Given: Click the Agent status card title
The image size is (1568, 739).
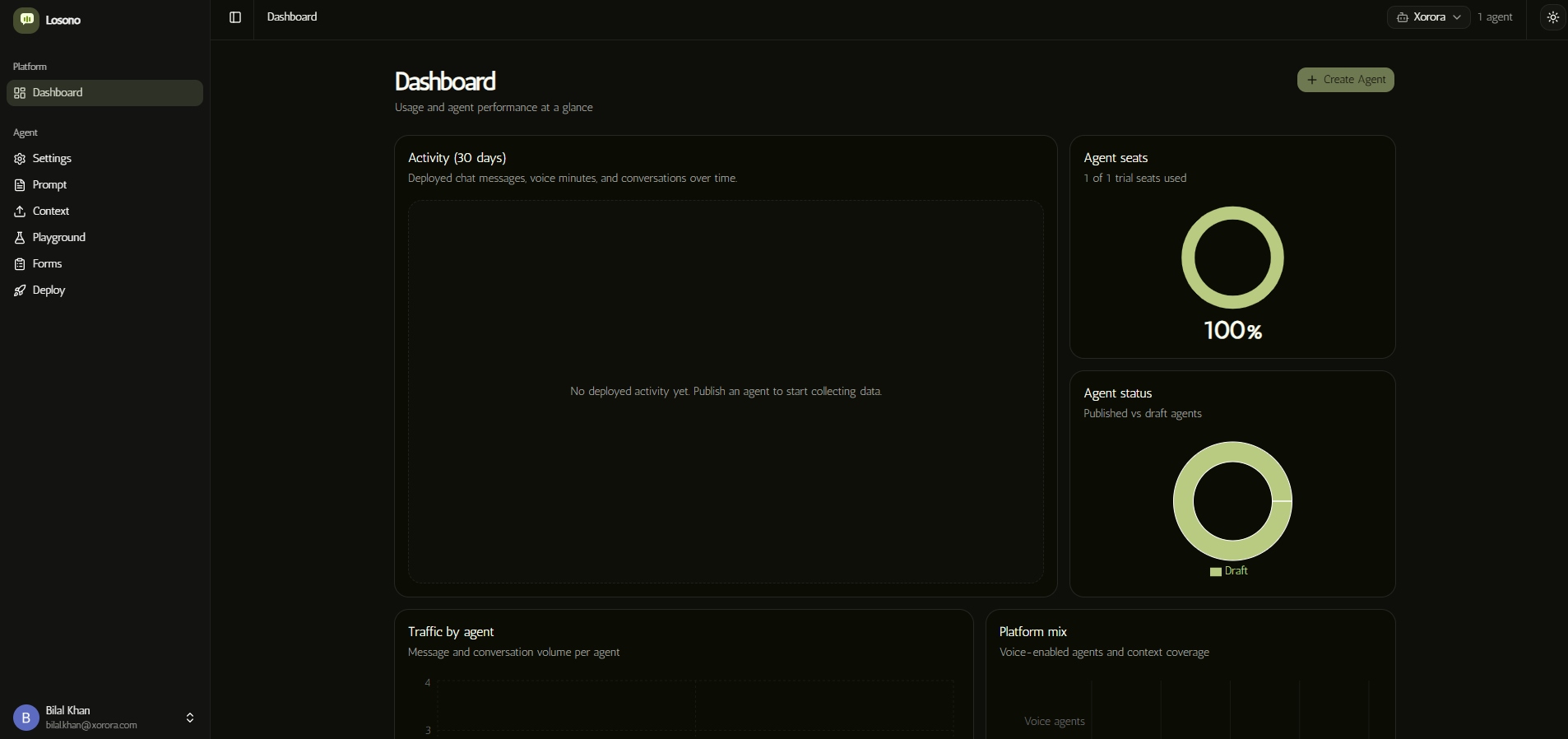Looking at the screenshot, I should tap(1117, 393).
